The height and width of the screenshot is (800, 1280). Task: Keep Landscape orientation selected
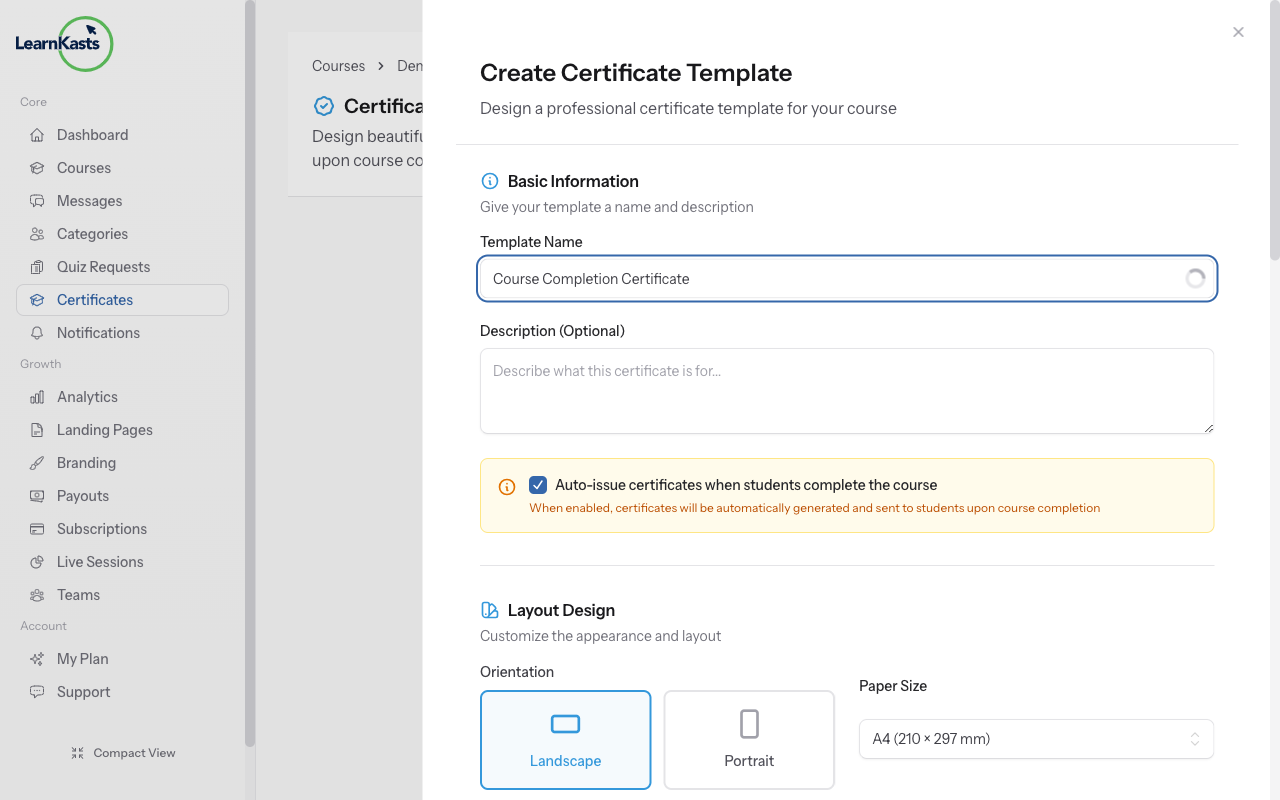point(565,740)
